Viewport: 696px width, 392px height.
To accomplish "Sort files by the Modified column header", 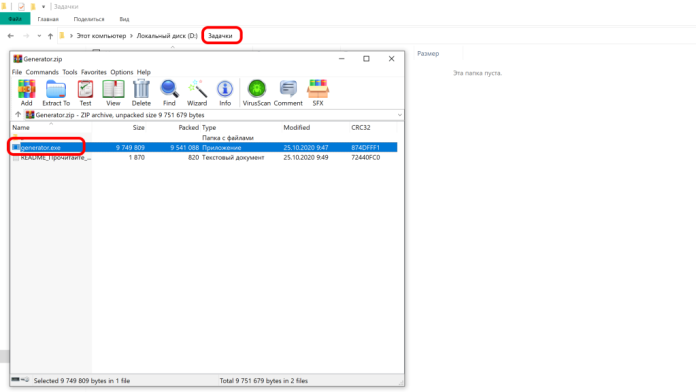I will [x=297, y=127].
